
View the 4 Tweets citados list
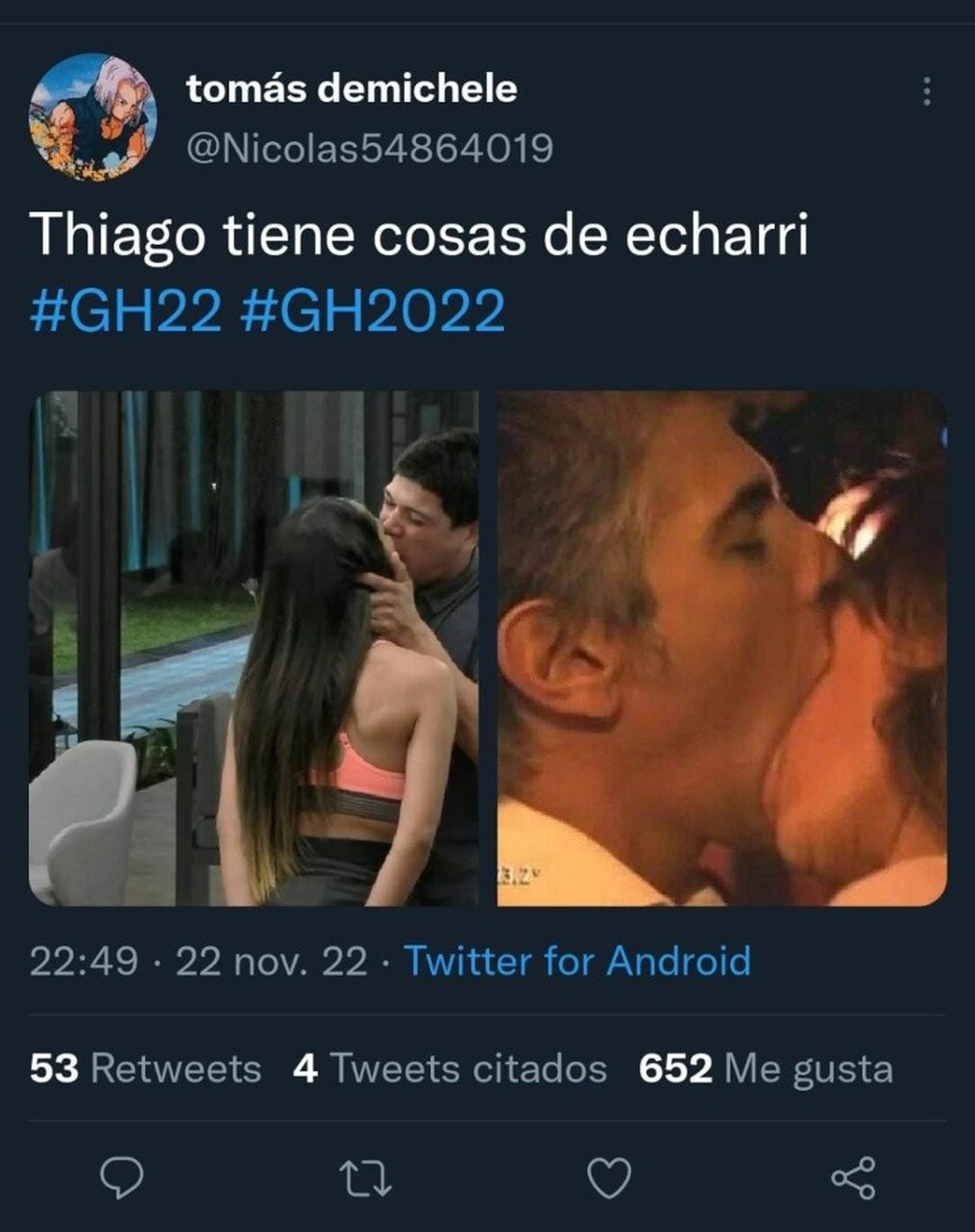(x=450, y=1069)
